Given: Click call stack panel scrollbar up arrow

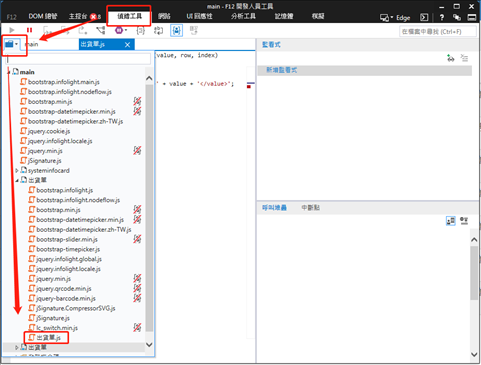Looking at the screenshot, I should tap(474, 240).
